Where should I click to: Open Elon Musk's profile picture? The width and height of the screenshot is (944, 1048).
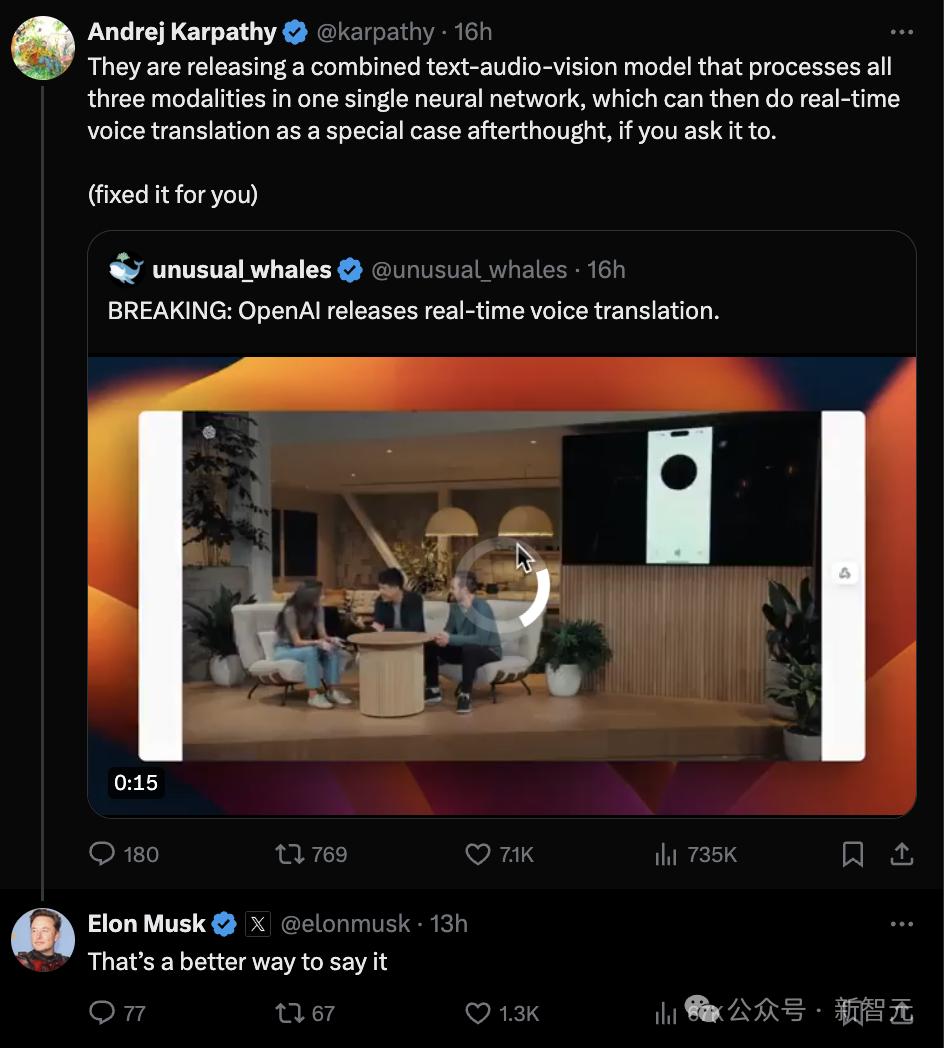43,940
